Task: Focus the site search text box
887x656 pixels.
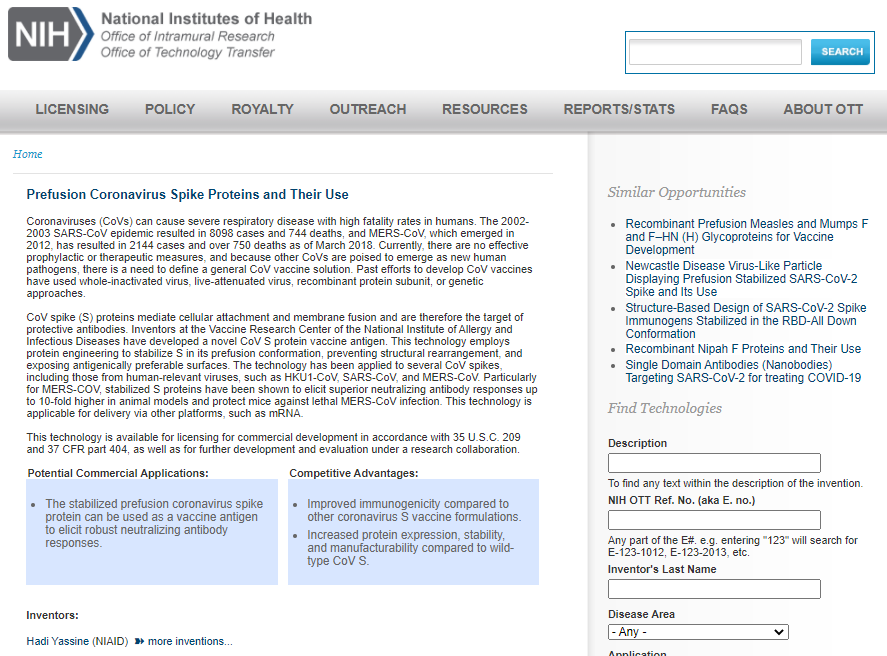Action: pyautogui.click(x=715, y=52)
